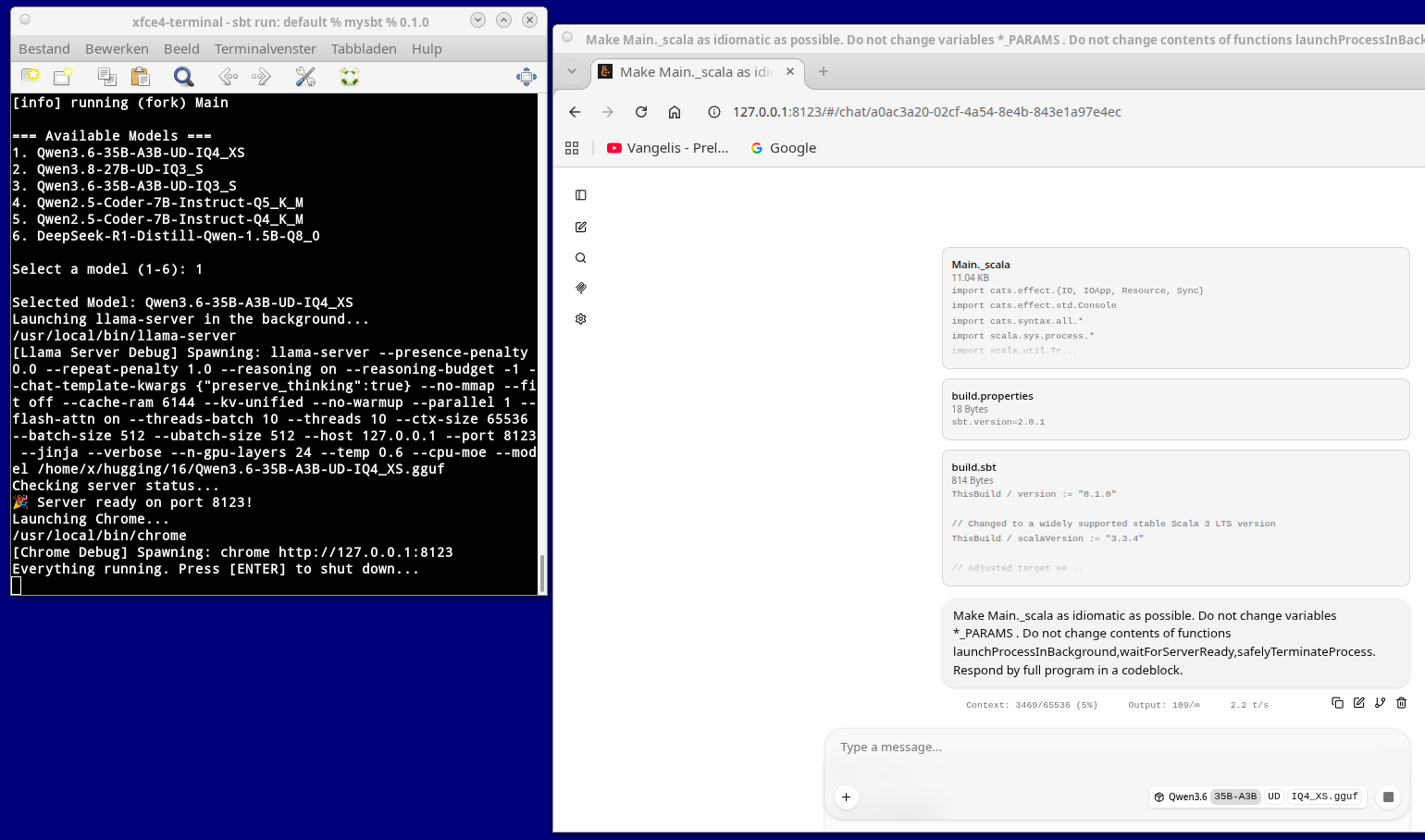Open the Hulp menu
Screen dimensions: 1425x840
(427, 49)
